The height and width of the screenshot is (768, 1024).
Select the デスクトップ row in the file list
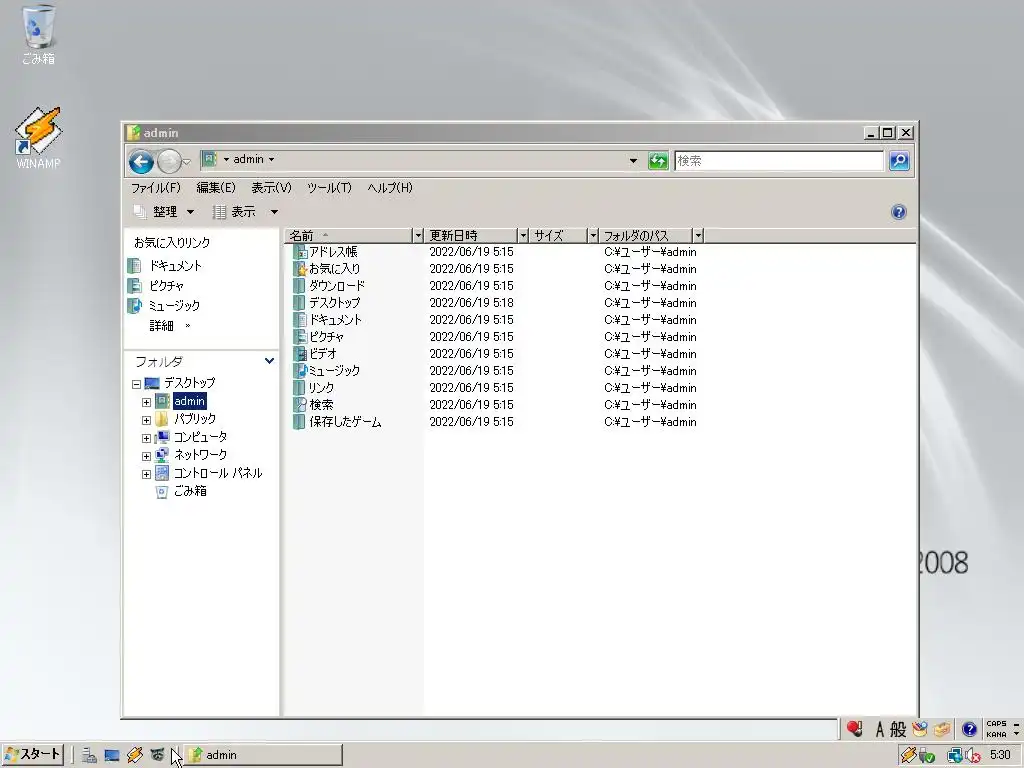[494, 302]
